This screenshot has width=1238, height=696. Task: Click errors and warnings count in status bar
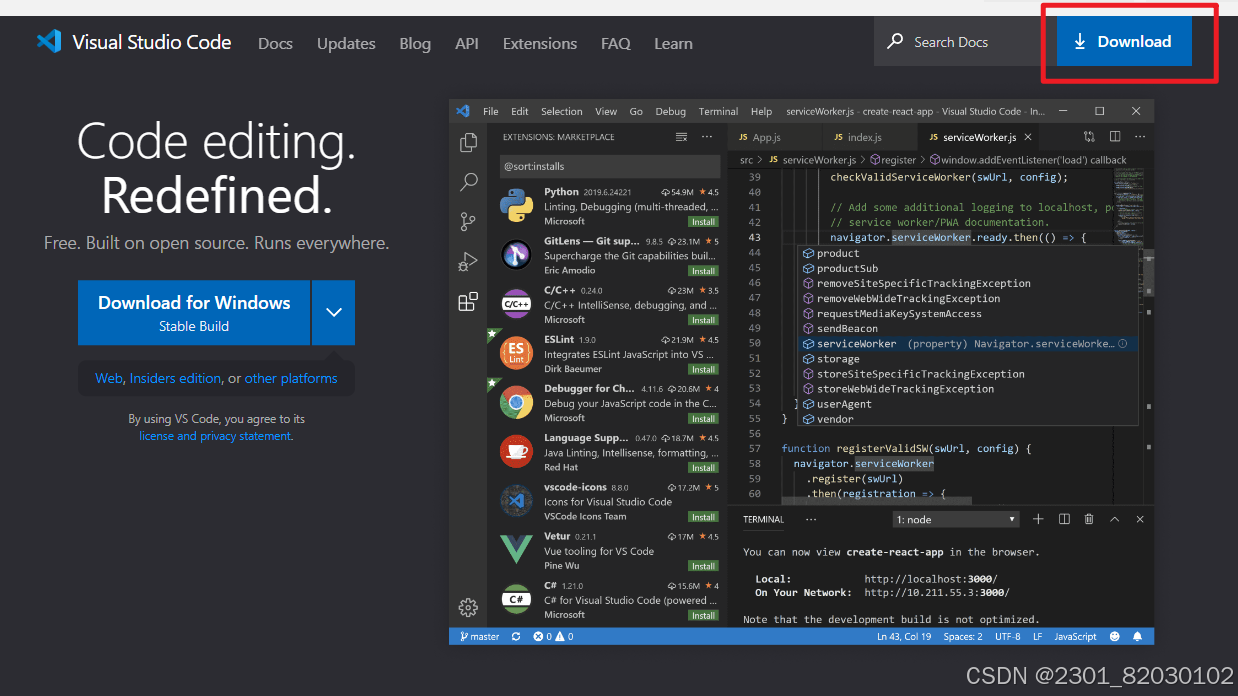[553, 636]
